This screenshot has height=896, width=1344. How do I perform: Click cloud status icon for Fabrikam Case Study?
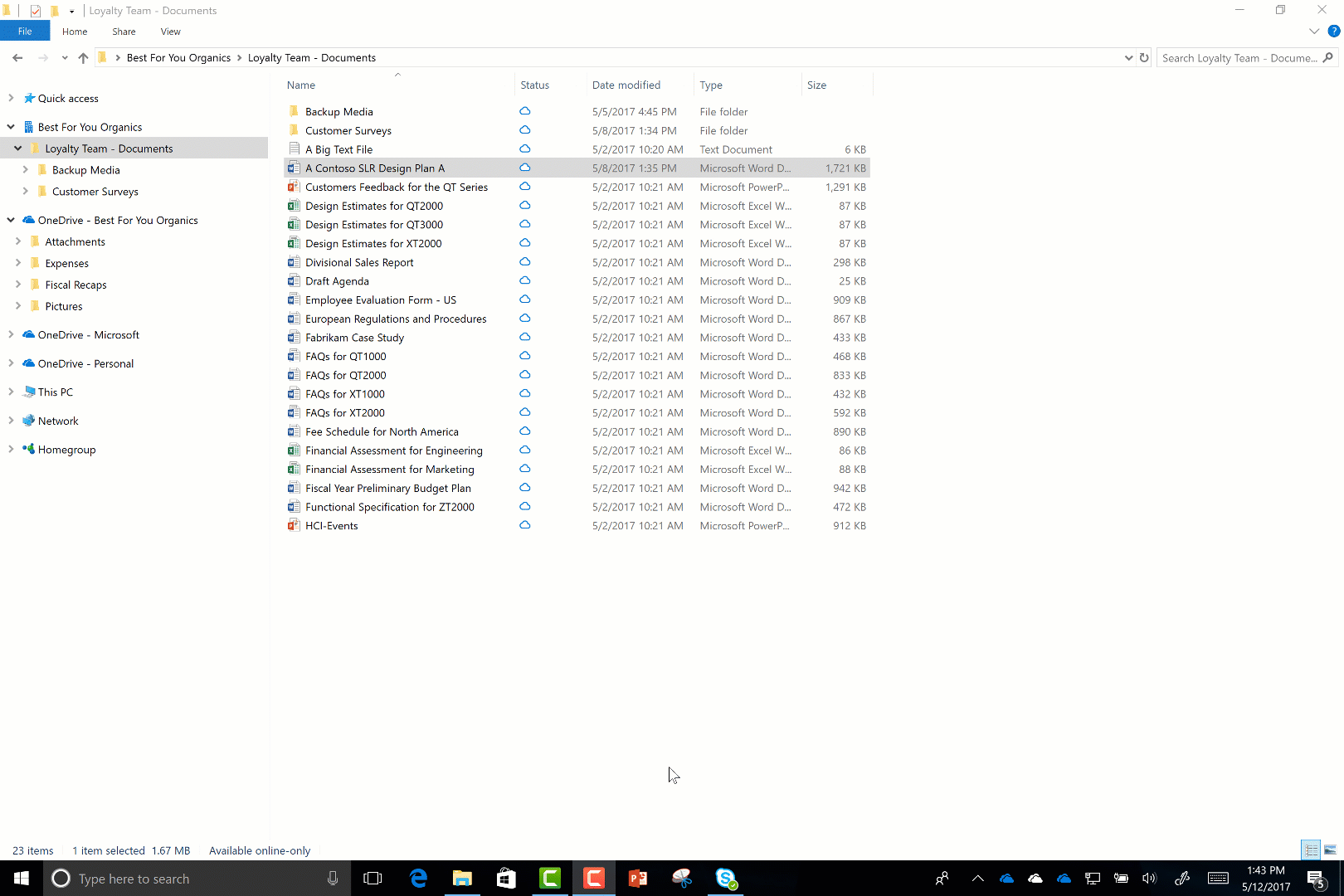coord(524,337)
